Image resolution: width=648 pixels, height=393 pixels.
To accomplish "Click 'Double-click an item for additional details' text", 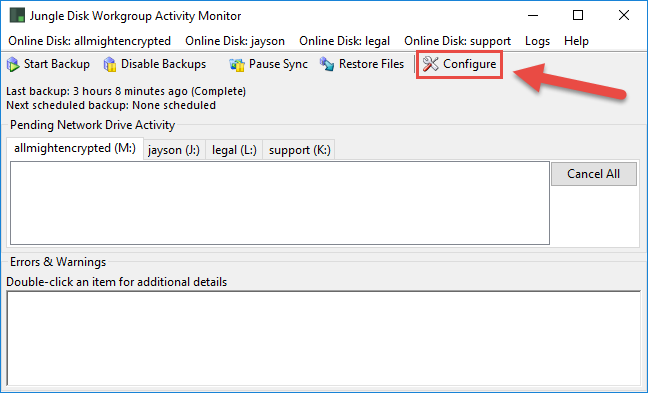I will point(117,282).
